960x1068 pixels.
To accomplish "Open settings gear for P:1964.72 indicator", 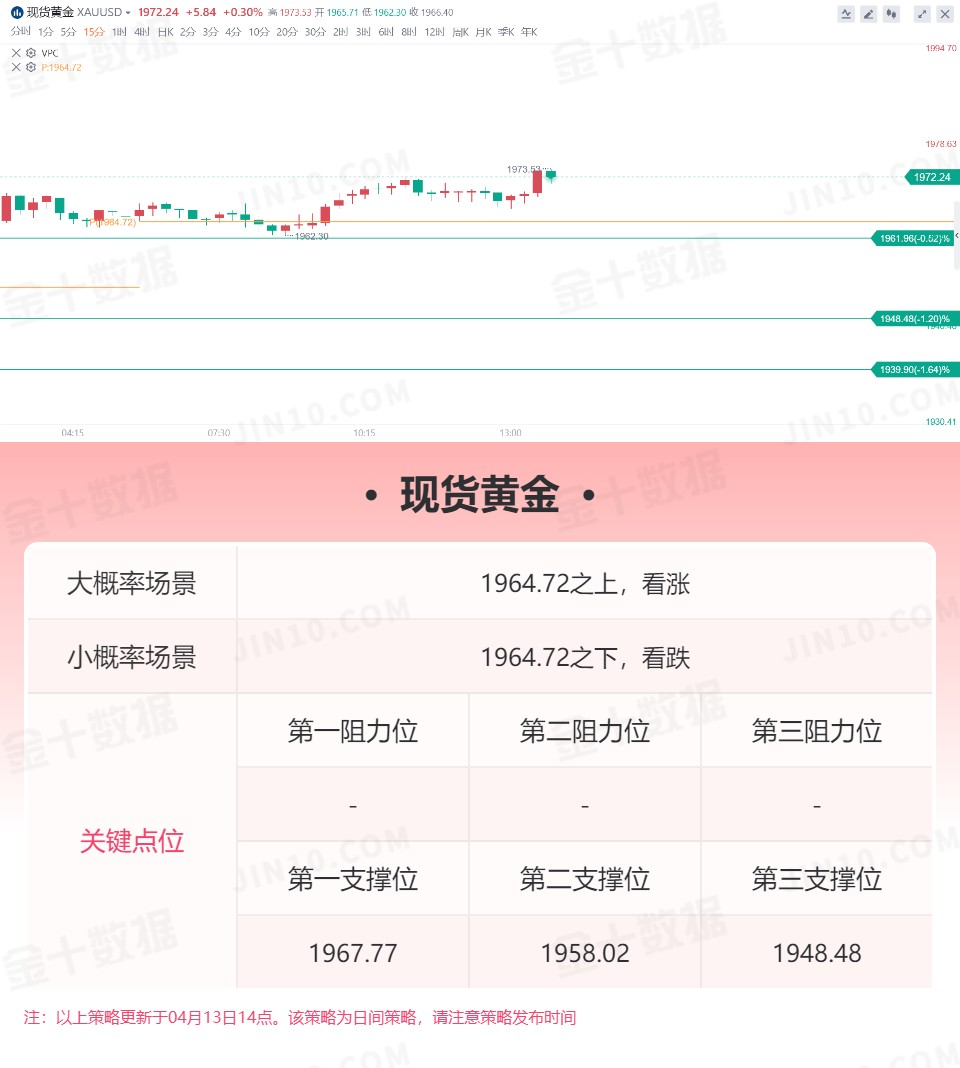I will tap(31, 67).
